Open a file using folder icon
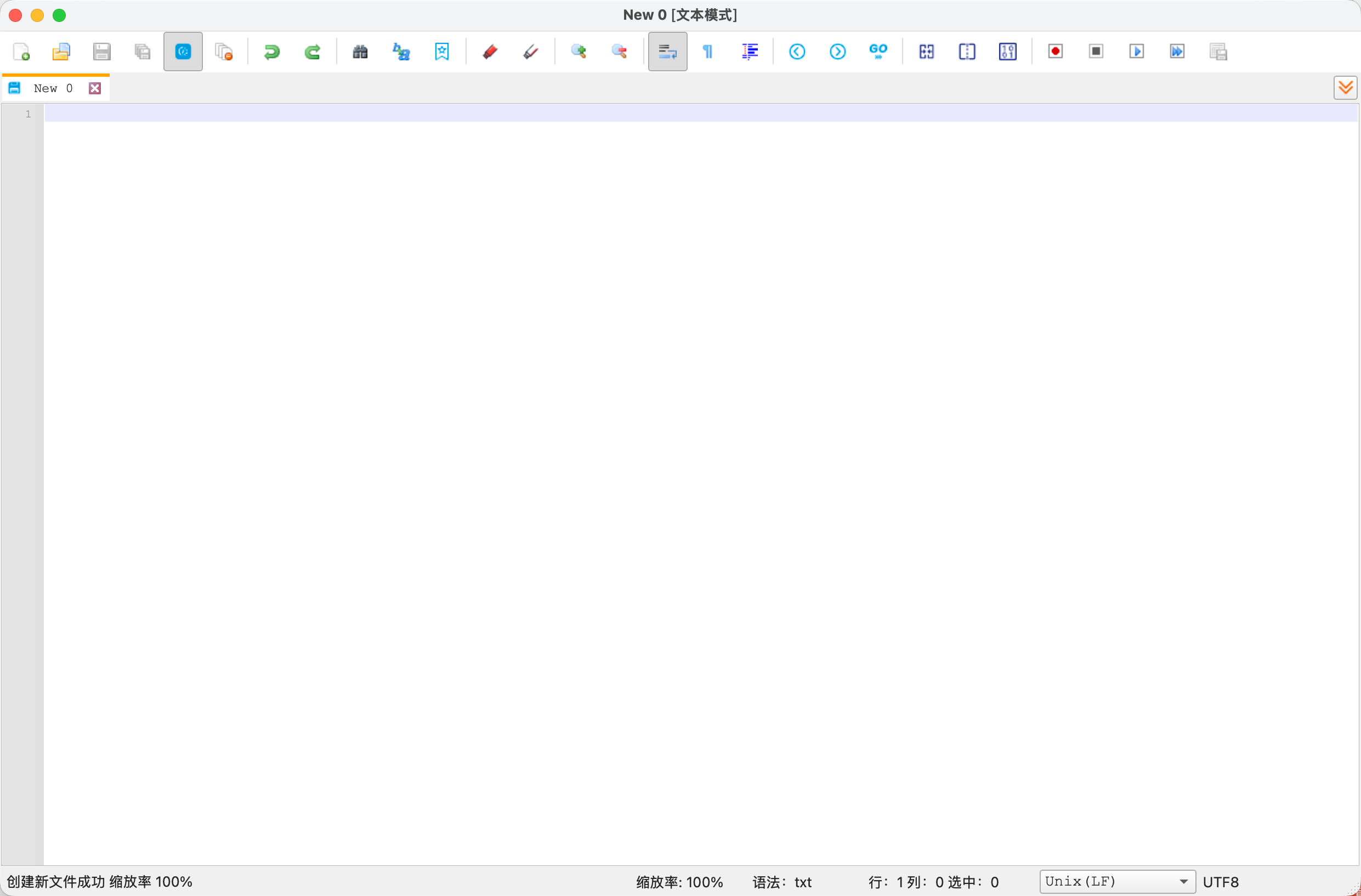The width and height of the screenshot is (1361, 896). tap(61, 52)
